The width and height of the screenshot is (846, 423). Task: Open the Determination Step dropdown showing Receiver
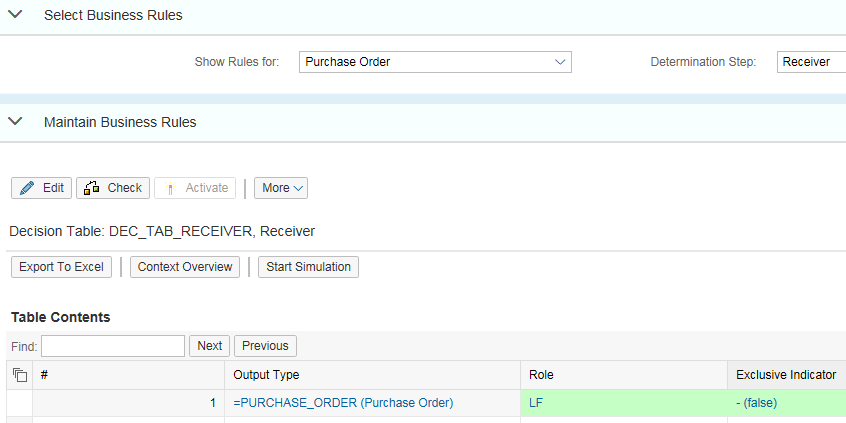811,62
